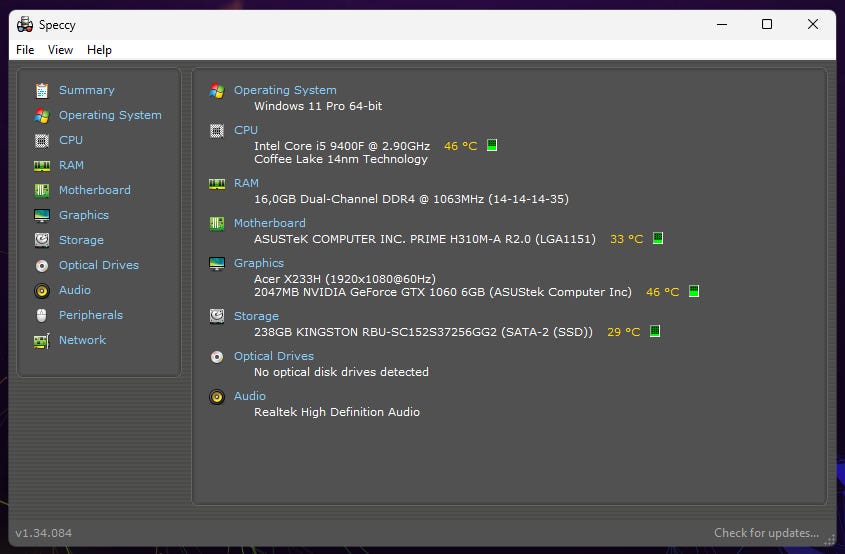
Task: Click Acer X233H monitor text
Action: click(x=345, y=279)
